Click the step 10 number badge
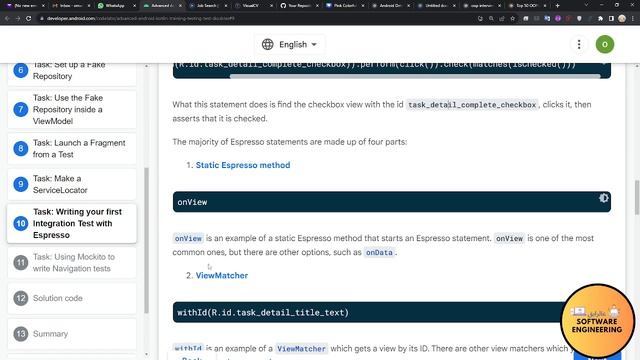 point(20,223)
